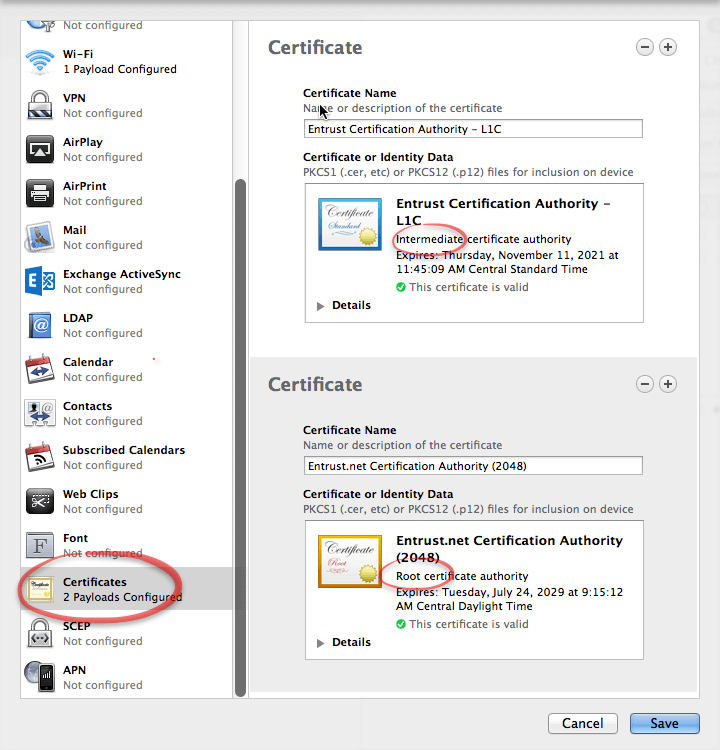Click 'Exchange ActiveSync' label in sidebar
The width and height of the screenshot is (720, 750).
coord(122,274)
